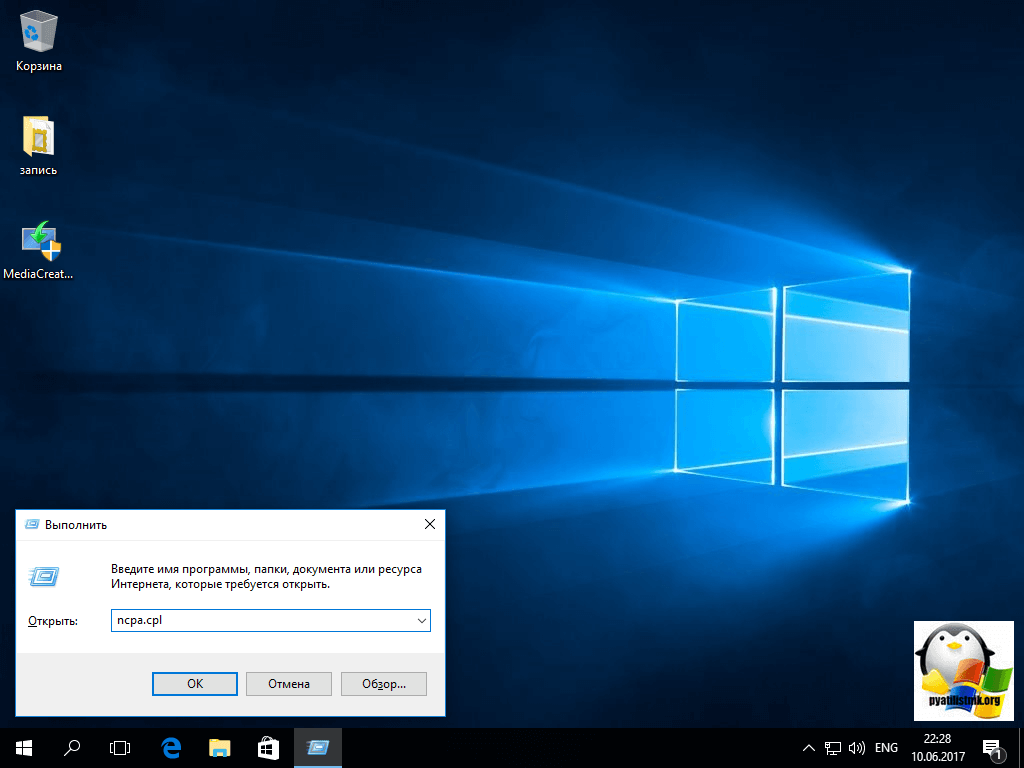The height and width of the screenshot is (768, 1024).
Task: Open the Windows Store taskbar icon
Action: click(x=268, y=748)
